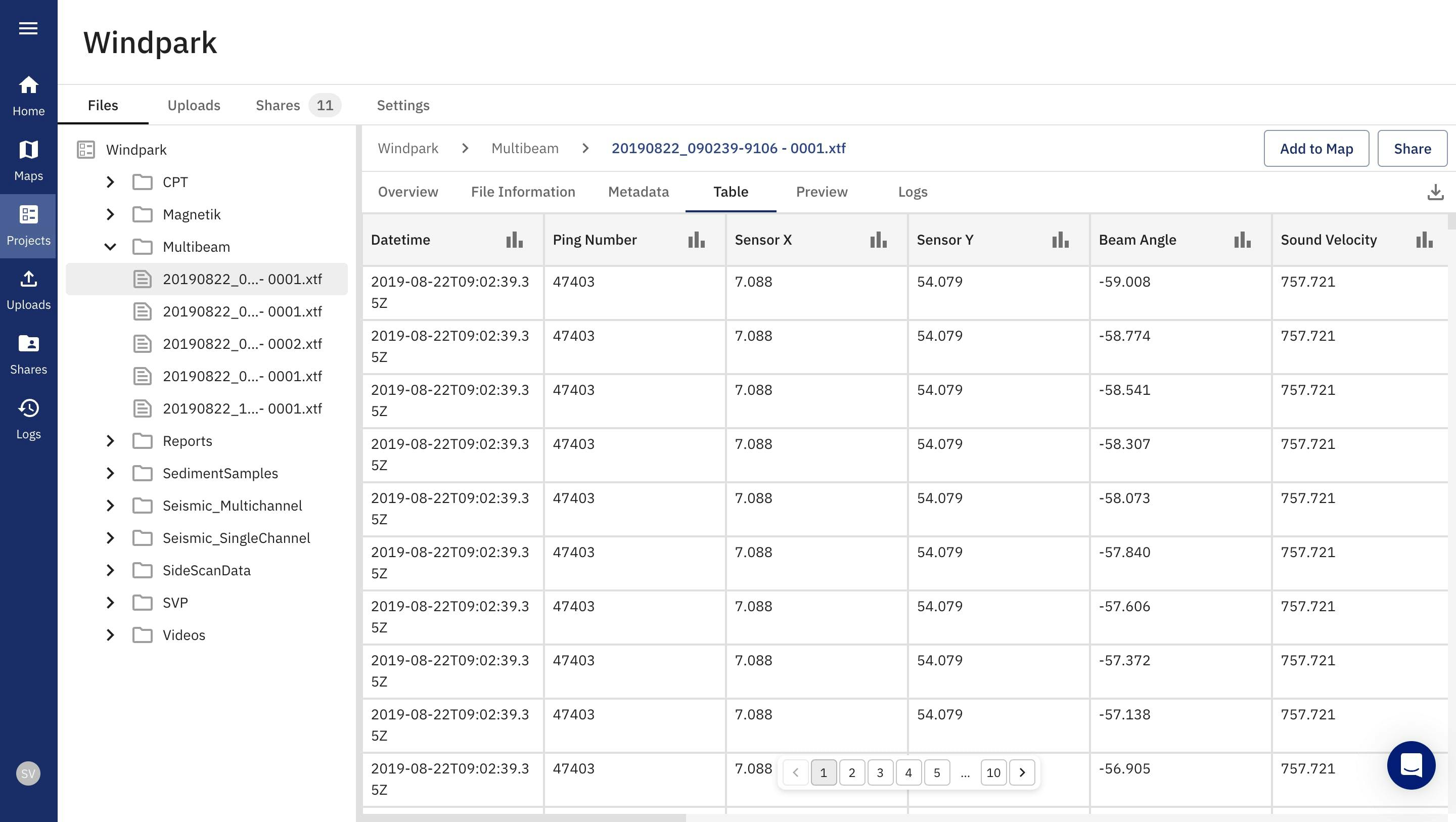The image size is (1456, 822).
Task: Open Shares from left sidebar
Action: [x=28, y=354]
